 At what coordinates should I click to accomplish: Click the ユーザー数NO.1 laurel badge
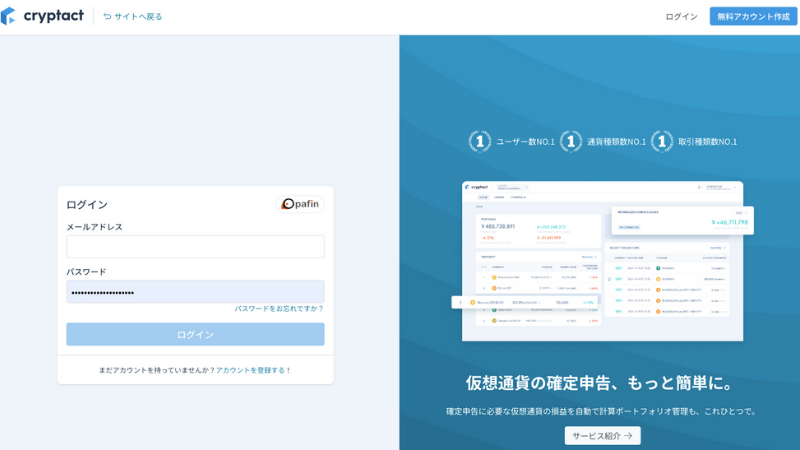pos(480,141)
